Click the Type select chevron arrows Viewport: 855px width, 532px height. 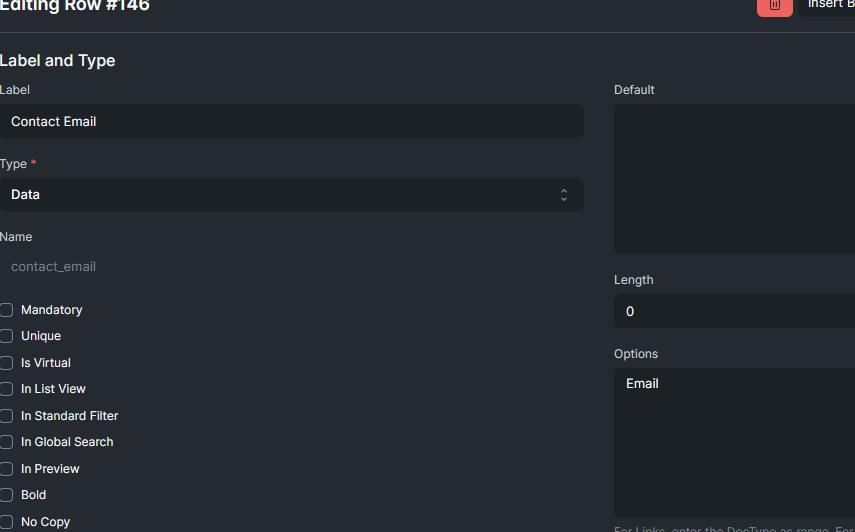click(x=564, y=195)
